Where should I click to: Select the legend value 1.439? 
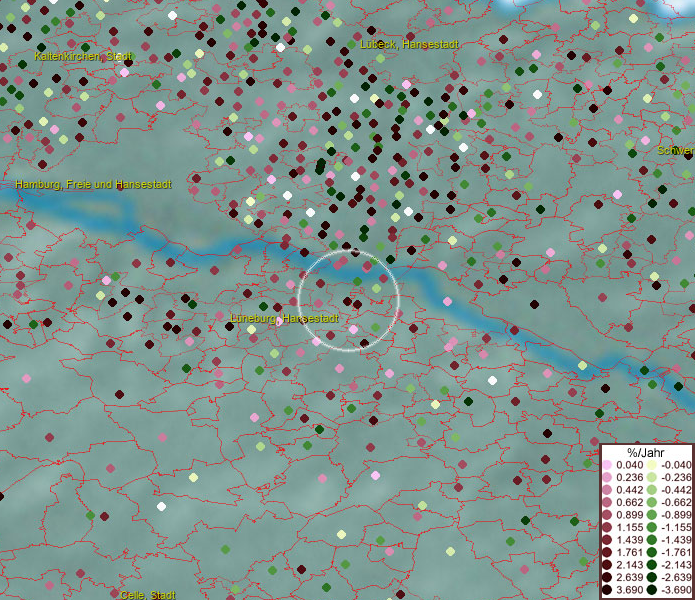[x=630, y=540]
